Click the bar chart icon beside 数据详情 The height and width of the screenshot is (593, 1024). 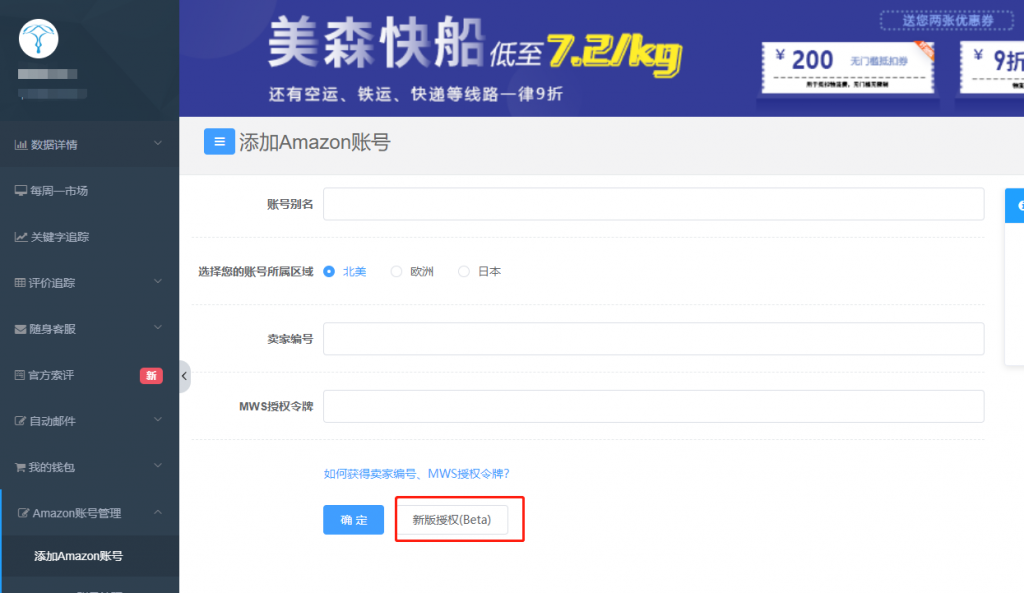[21, 144]
